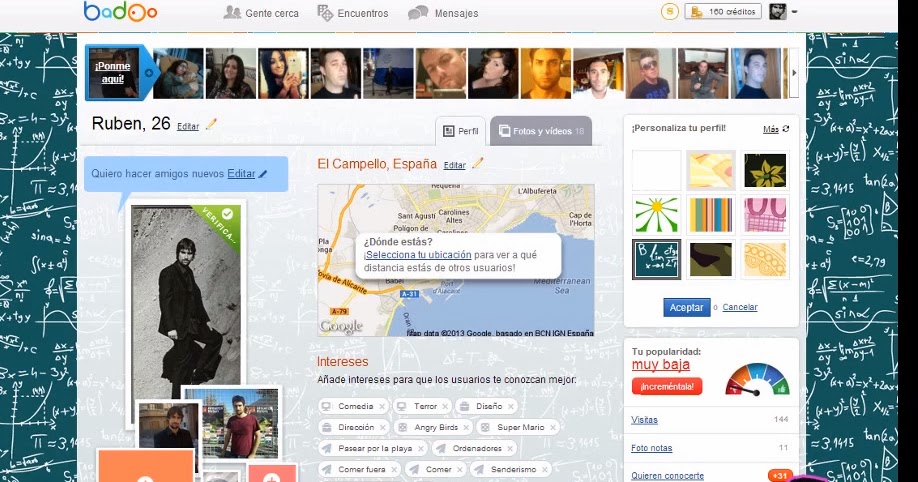
Task: Select the math chalkboard background swatch
Action: click(x=656, y=259)
